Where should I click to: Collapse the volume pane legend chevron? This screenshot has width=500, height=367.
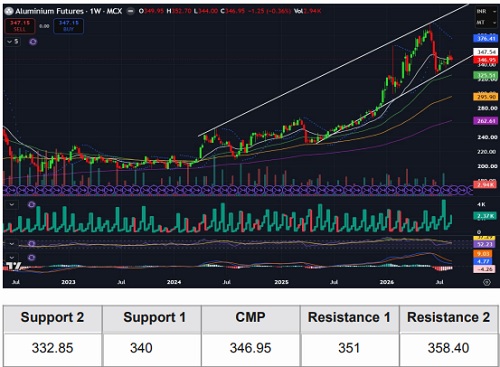(12, 204)
